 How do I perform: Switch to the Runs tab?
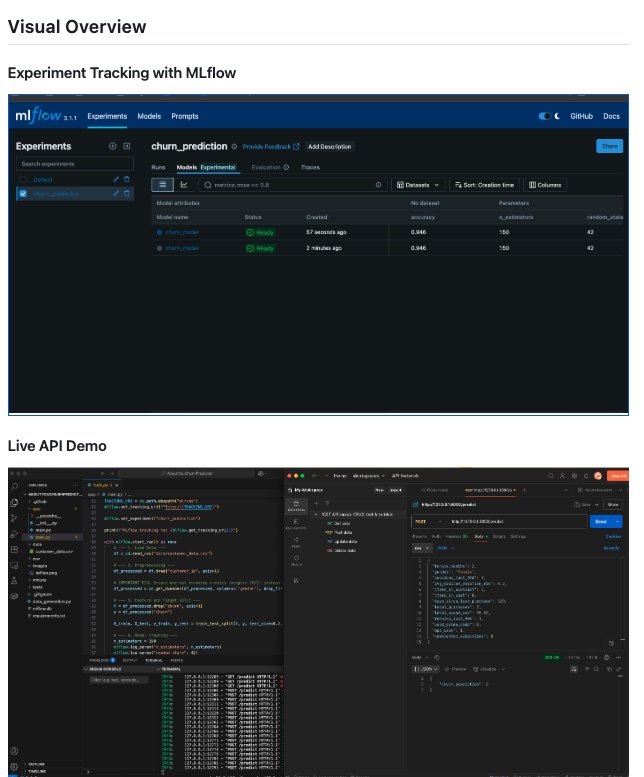[159, 167]
